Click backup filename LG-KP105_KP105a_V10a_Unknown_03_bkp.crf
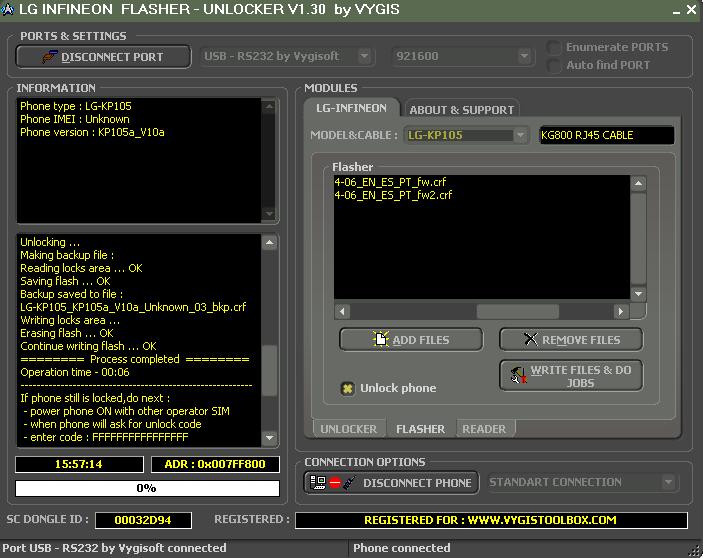This screenshot has width=703, height=558. 133,307
